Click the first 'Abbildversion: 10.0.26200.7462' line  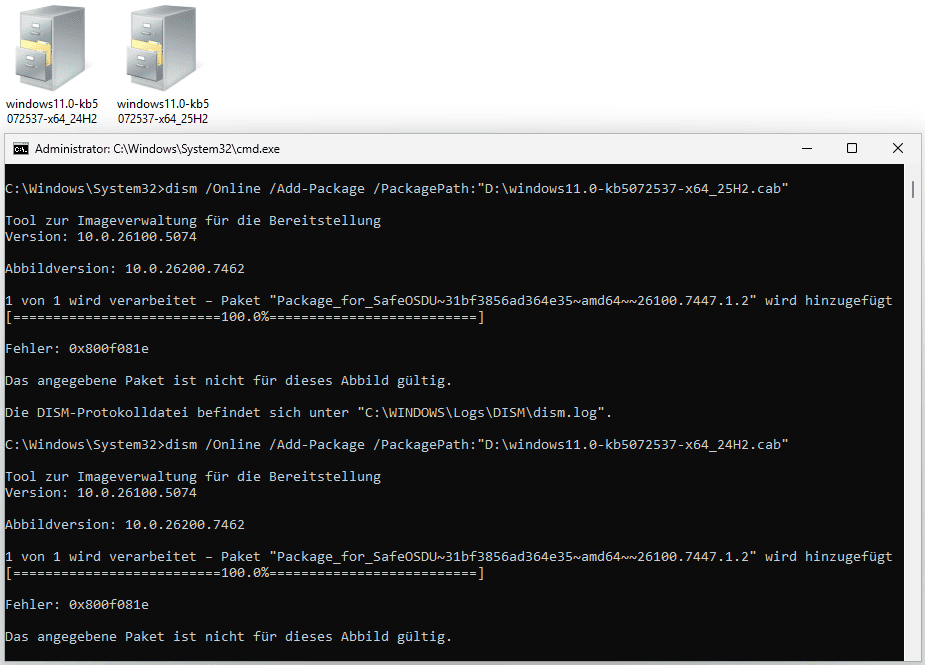tap(124, 268)
